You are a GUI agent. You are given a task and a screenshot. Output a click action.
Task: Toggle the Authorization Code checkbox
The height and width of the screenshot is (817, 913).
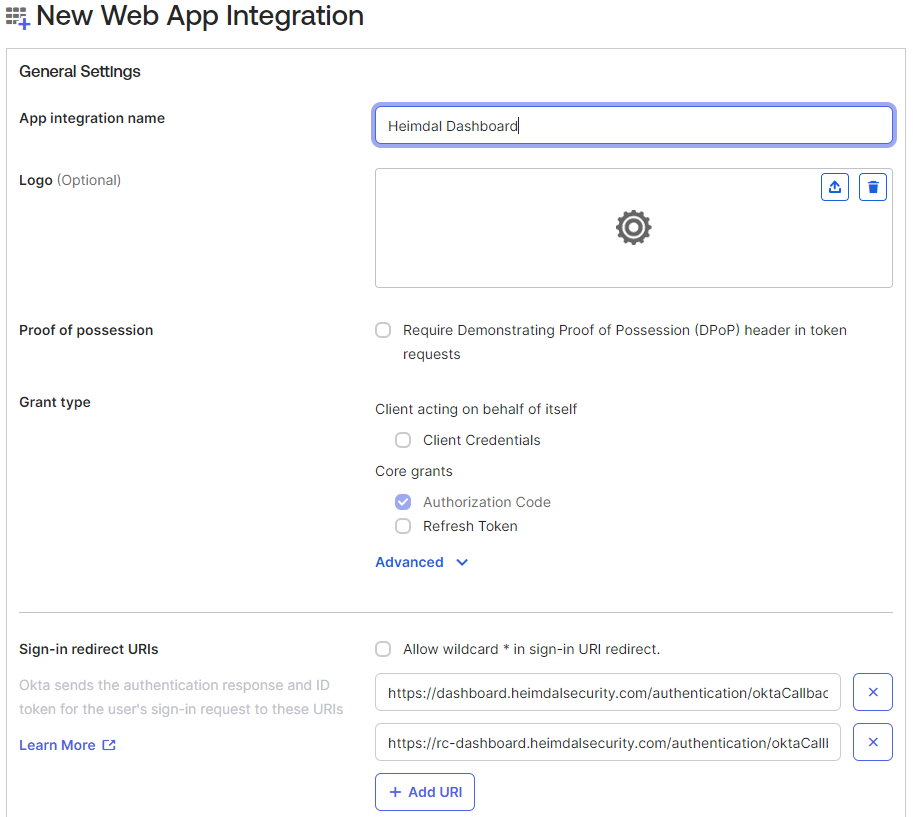(x=403, y=501)
